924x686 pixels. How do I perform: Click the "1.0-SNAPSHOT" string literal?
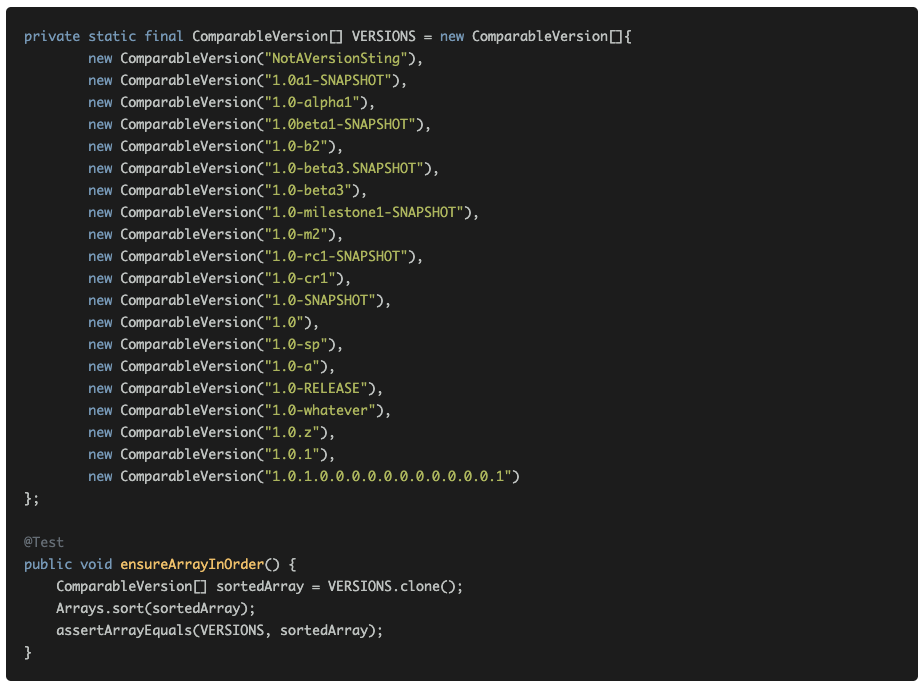(x=320, y=300)
